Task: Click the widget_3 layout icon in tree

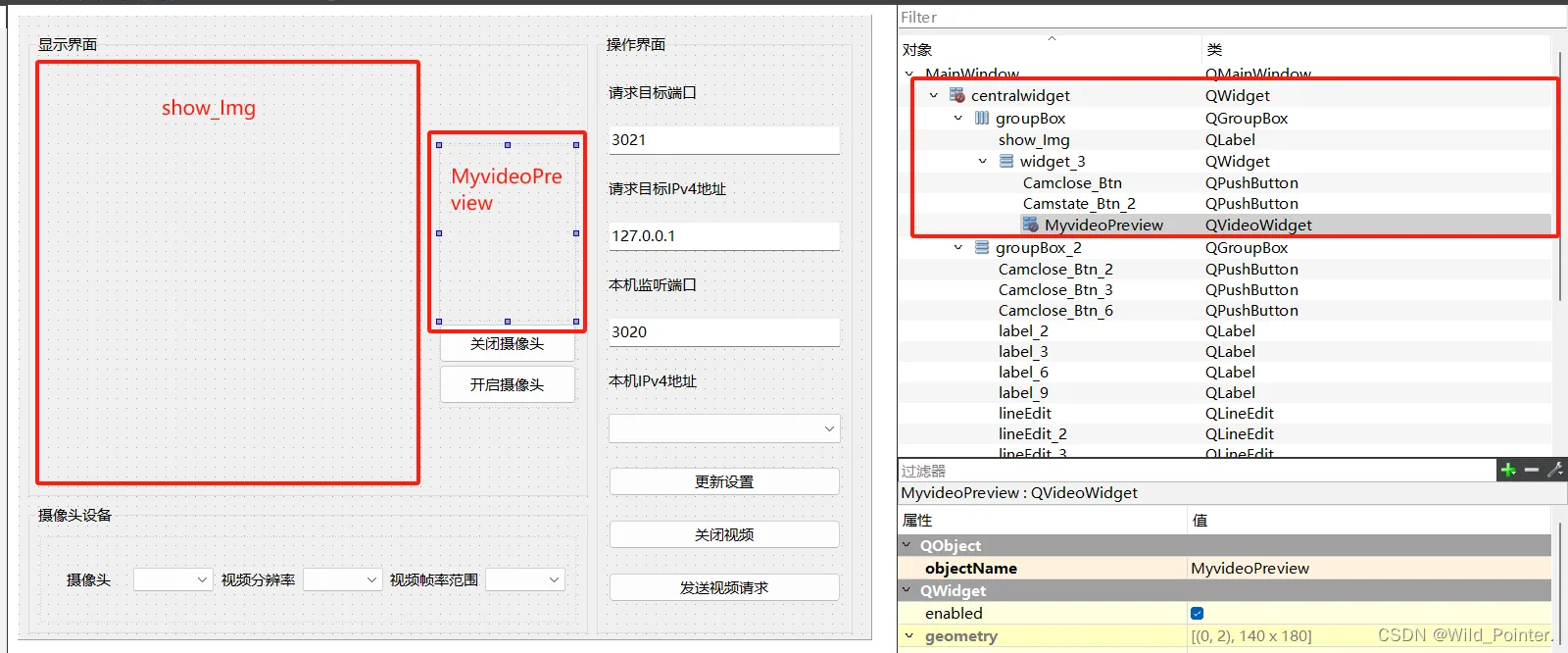Action: click(1006, 161)
